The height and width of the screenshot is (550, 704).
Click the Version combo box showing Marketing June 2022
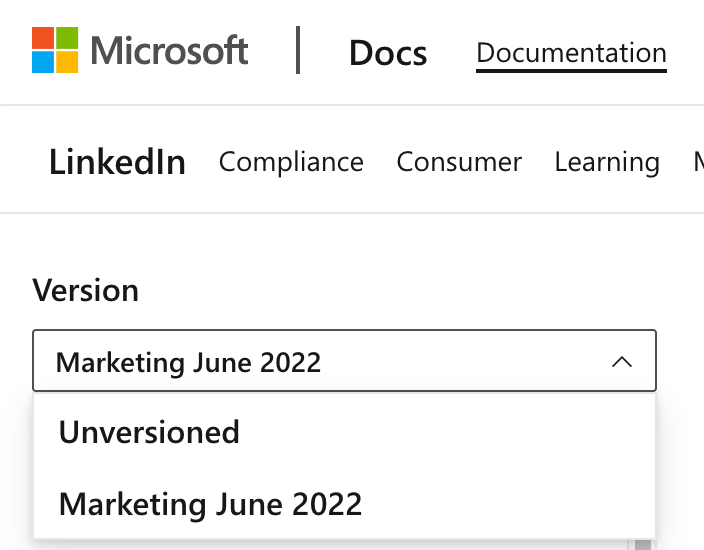pos(344,361)
